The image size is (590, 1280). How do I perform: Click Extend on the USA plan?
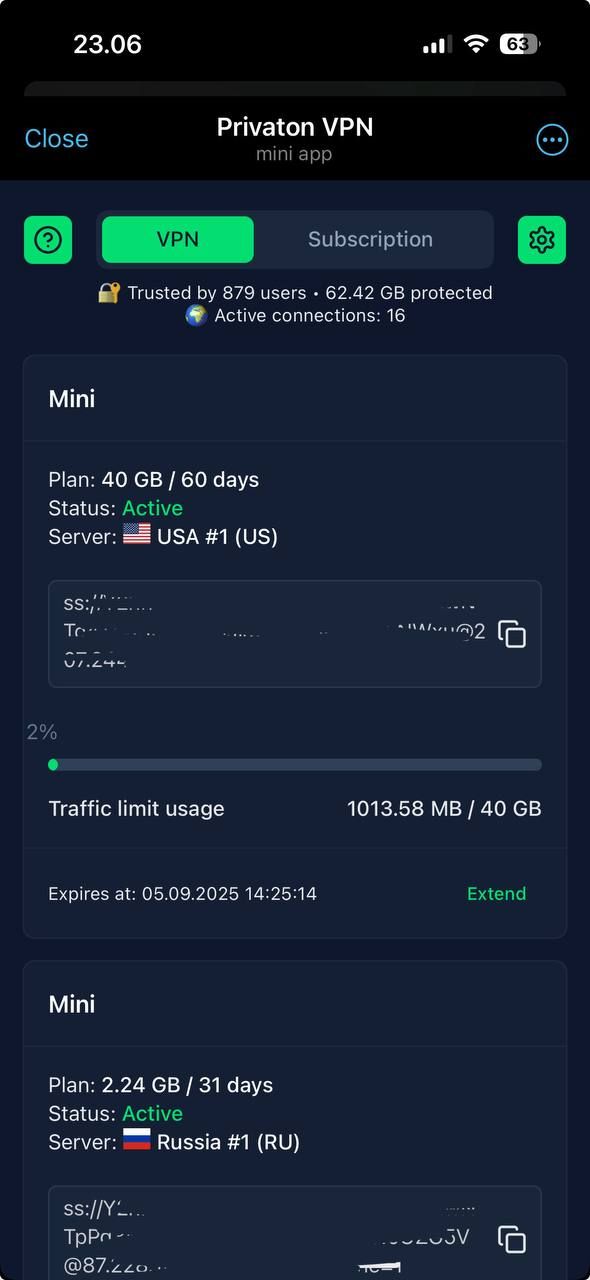coord(496,894)
